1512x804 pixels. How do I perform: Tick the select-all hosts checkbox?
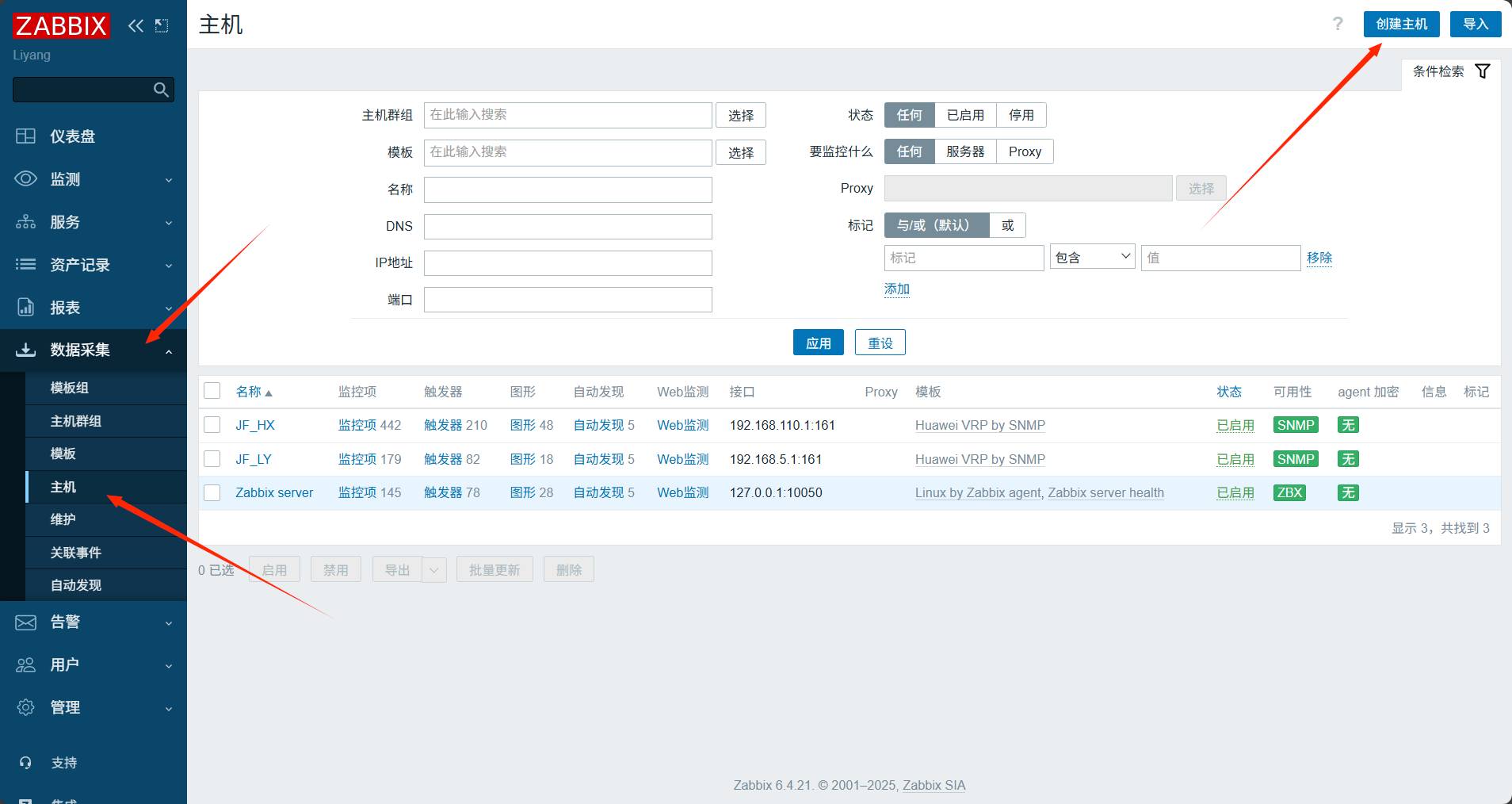(x=212, y=391)
